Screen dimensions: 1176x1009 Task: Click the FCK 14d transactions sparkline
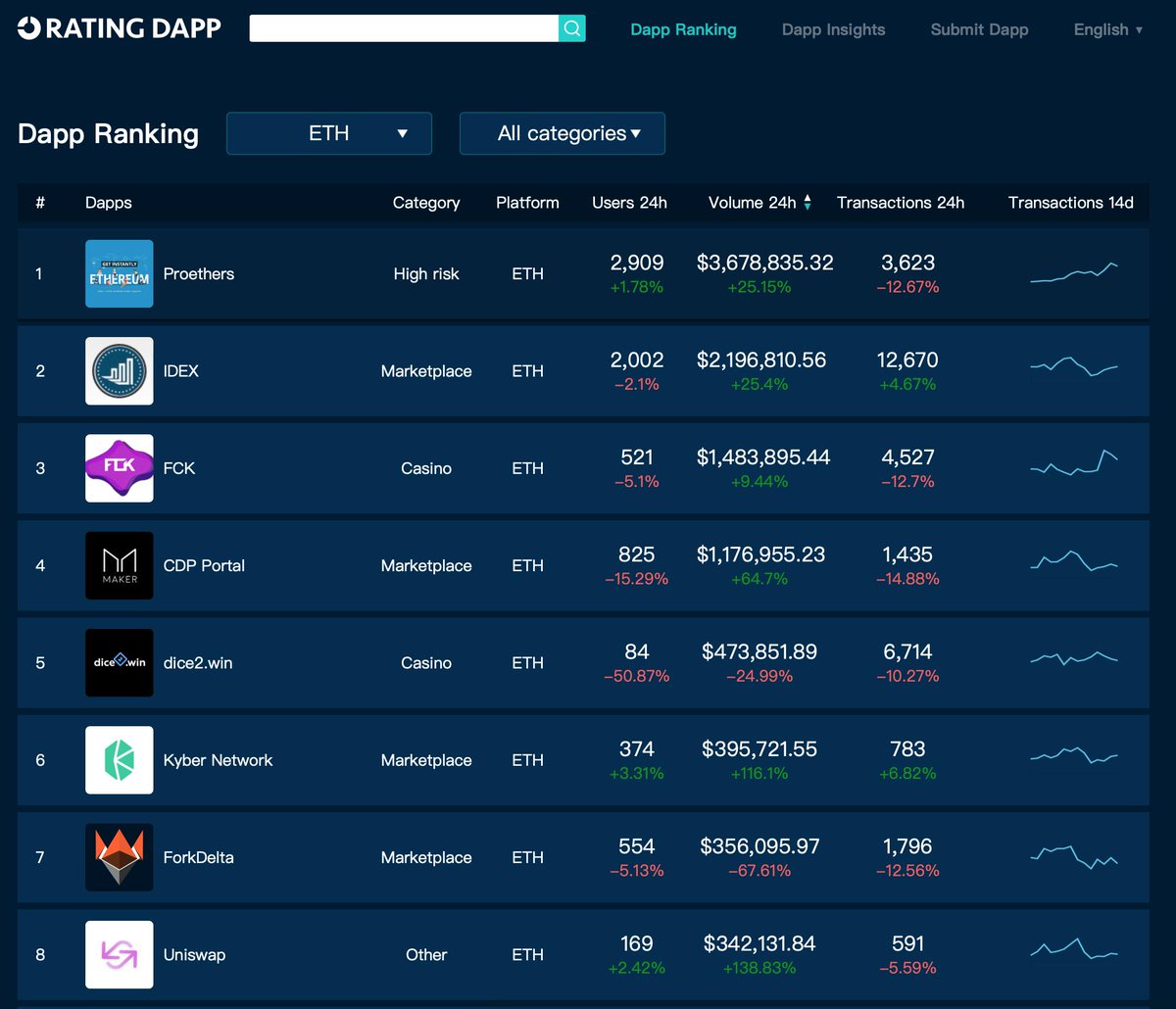click(x=1074, y=462)
